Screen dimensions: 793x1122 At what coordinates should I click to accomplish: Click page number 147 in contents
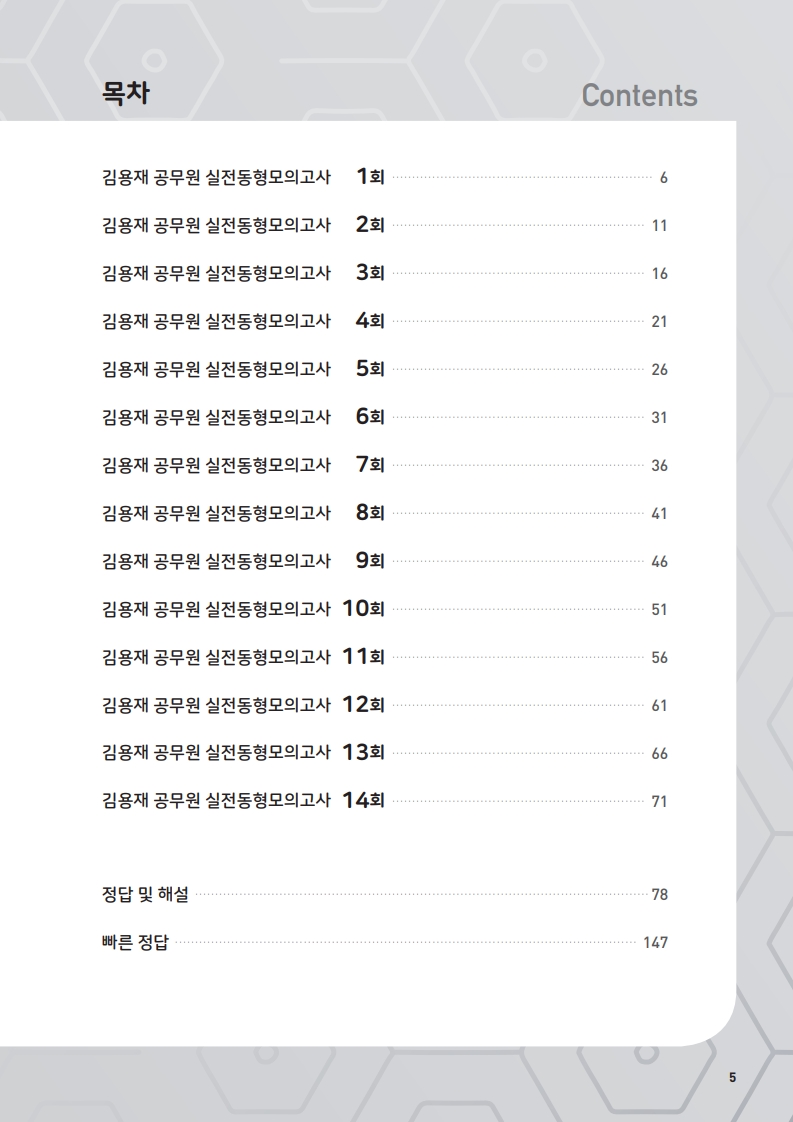[655, 943]
